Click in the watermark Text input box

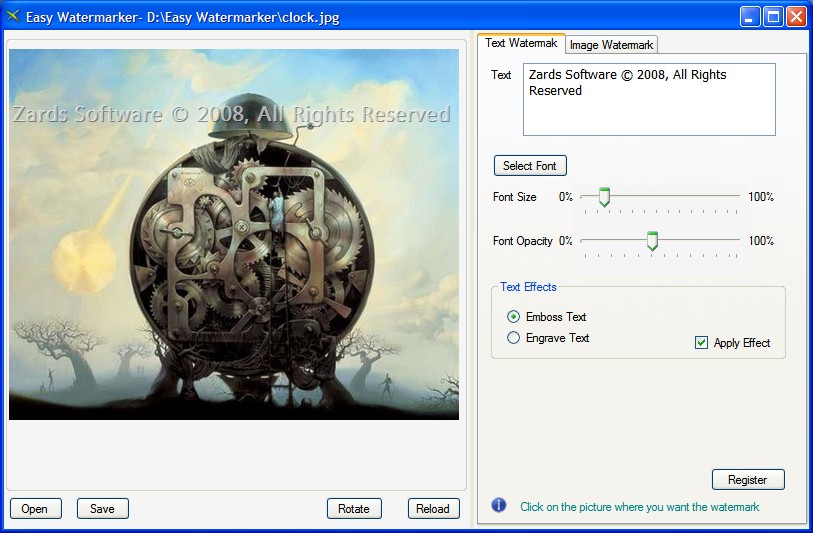click(649, 100)
